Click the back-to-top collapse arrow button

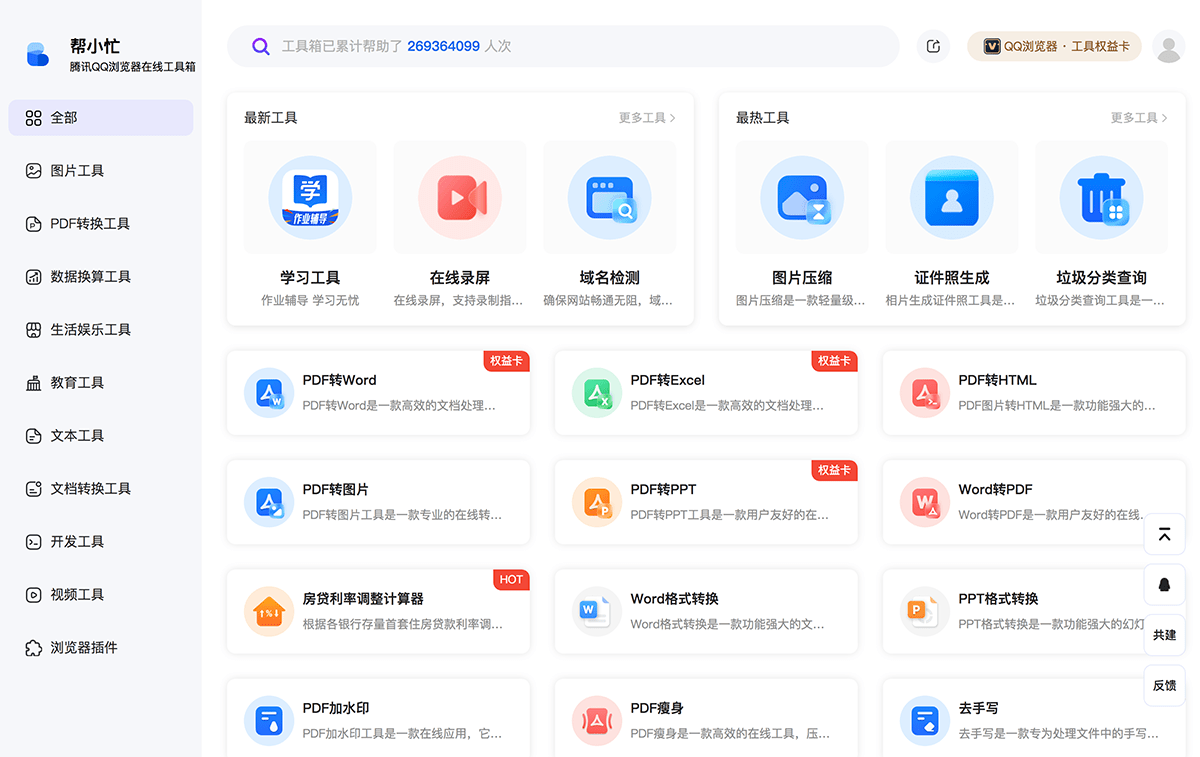[x=1164, y=534]
